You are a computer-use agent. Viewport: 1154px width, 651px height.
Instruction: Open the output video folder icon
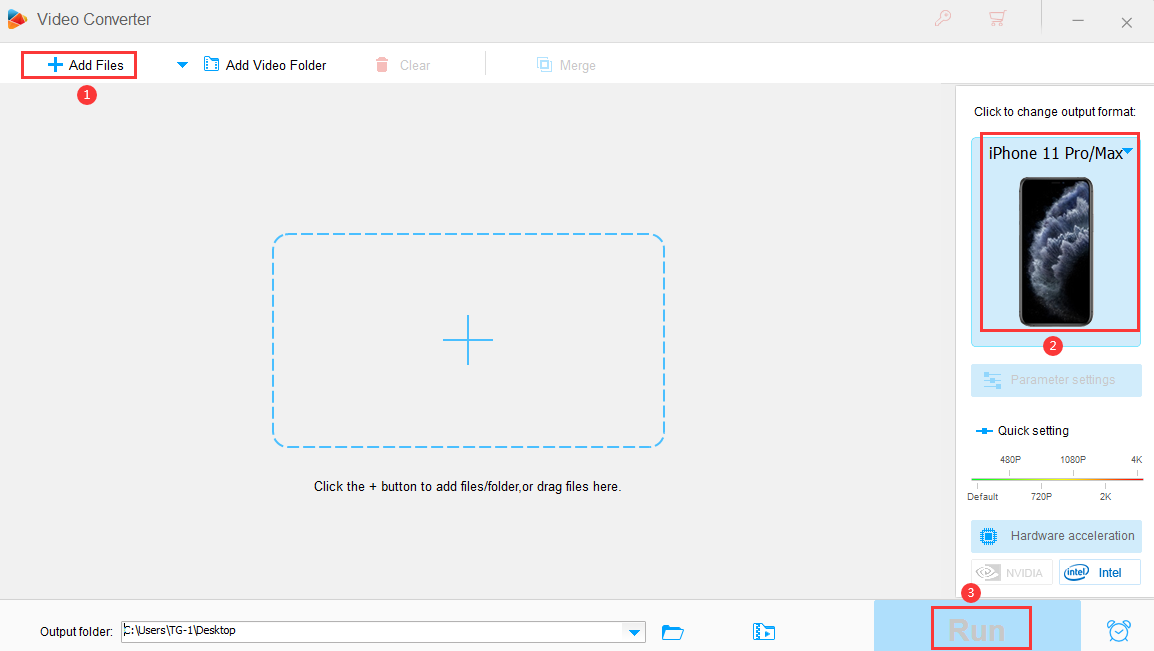[764, 632]
